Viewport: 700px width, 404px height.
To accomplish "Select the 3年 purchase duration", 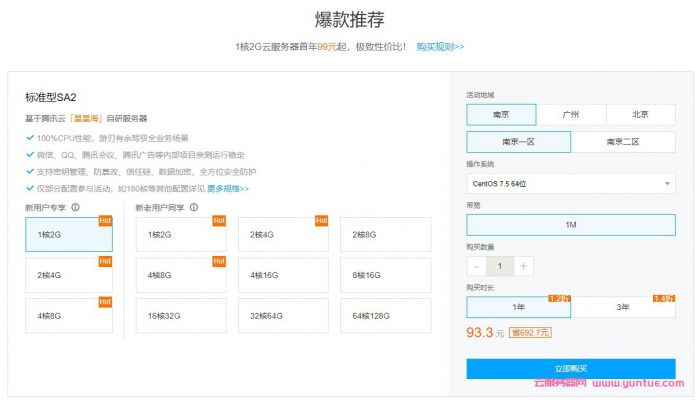I will [x=622, y=307].
